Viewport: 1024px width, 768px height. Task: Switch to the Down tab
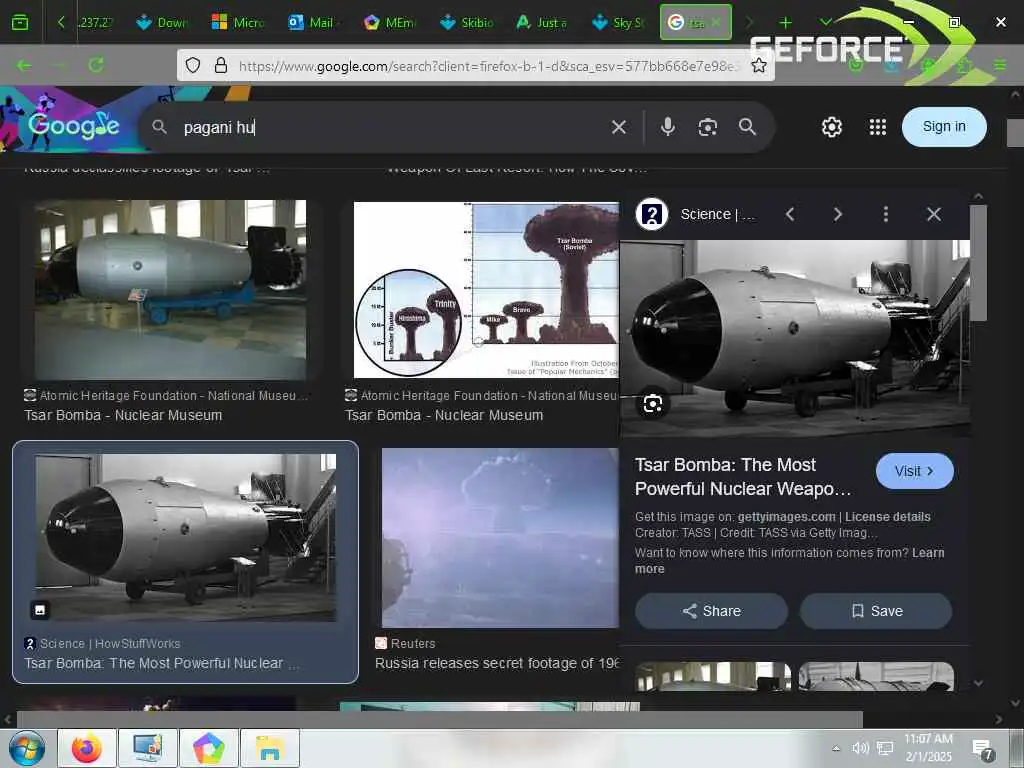[163, 23]
